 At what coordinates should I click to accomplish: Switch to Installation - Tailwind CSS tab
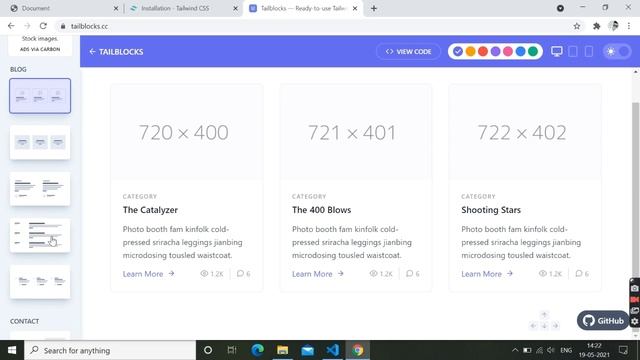[182, 8]
